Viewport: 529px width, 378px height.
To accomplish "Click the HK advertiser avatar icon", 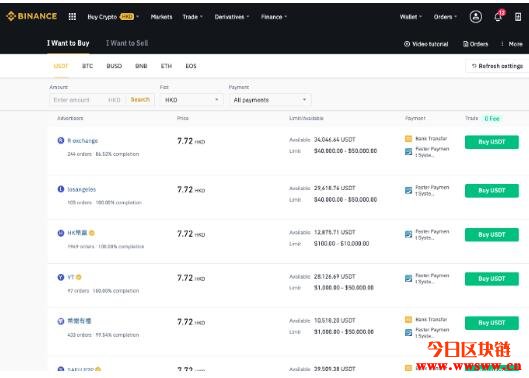I will 61,233.
